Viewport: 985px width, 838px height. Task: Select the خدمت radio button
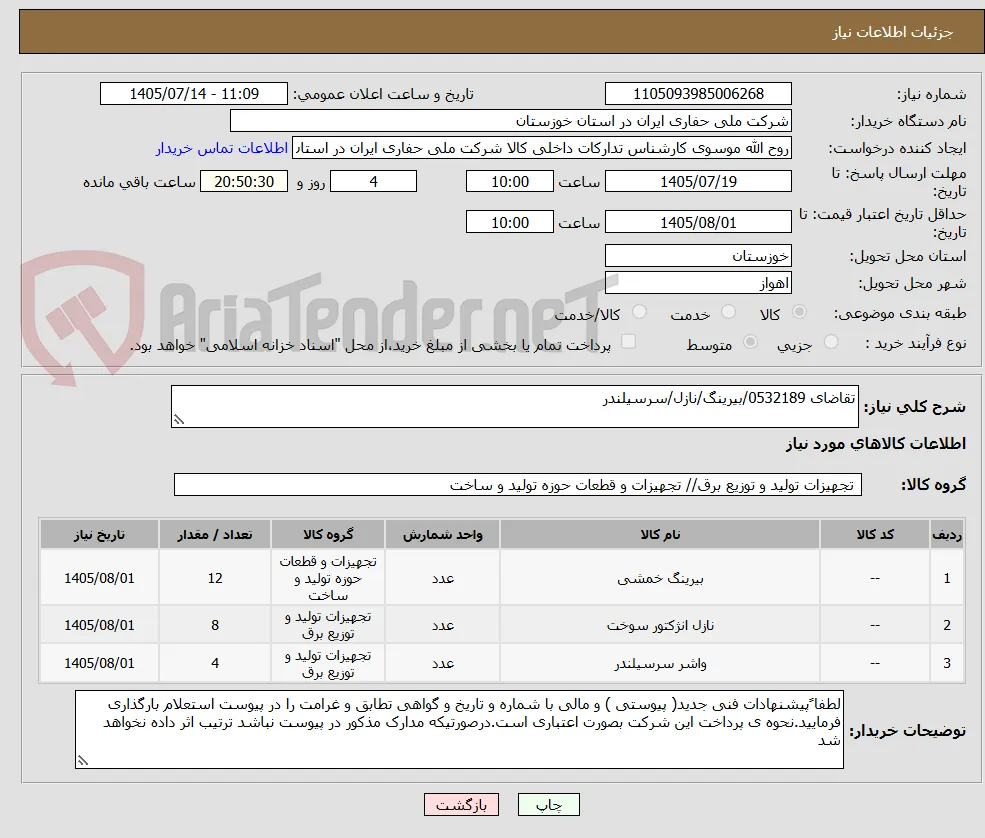pos(728,312)
